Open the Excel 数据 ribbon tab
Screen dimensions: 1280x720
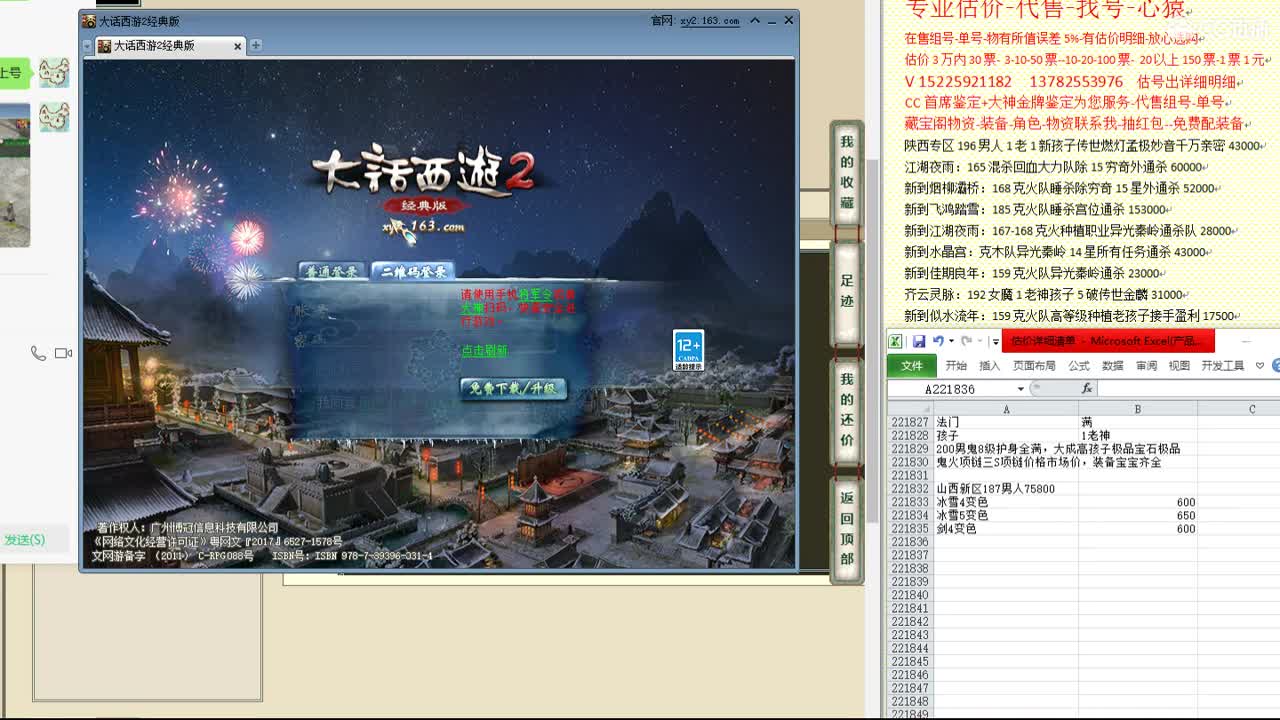pos(1113,366)
